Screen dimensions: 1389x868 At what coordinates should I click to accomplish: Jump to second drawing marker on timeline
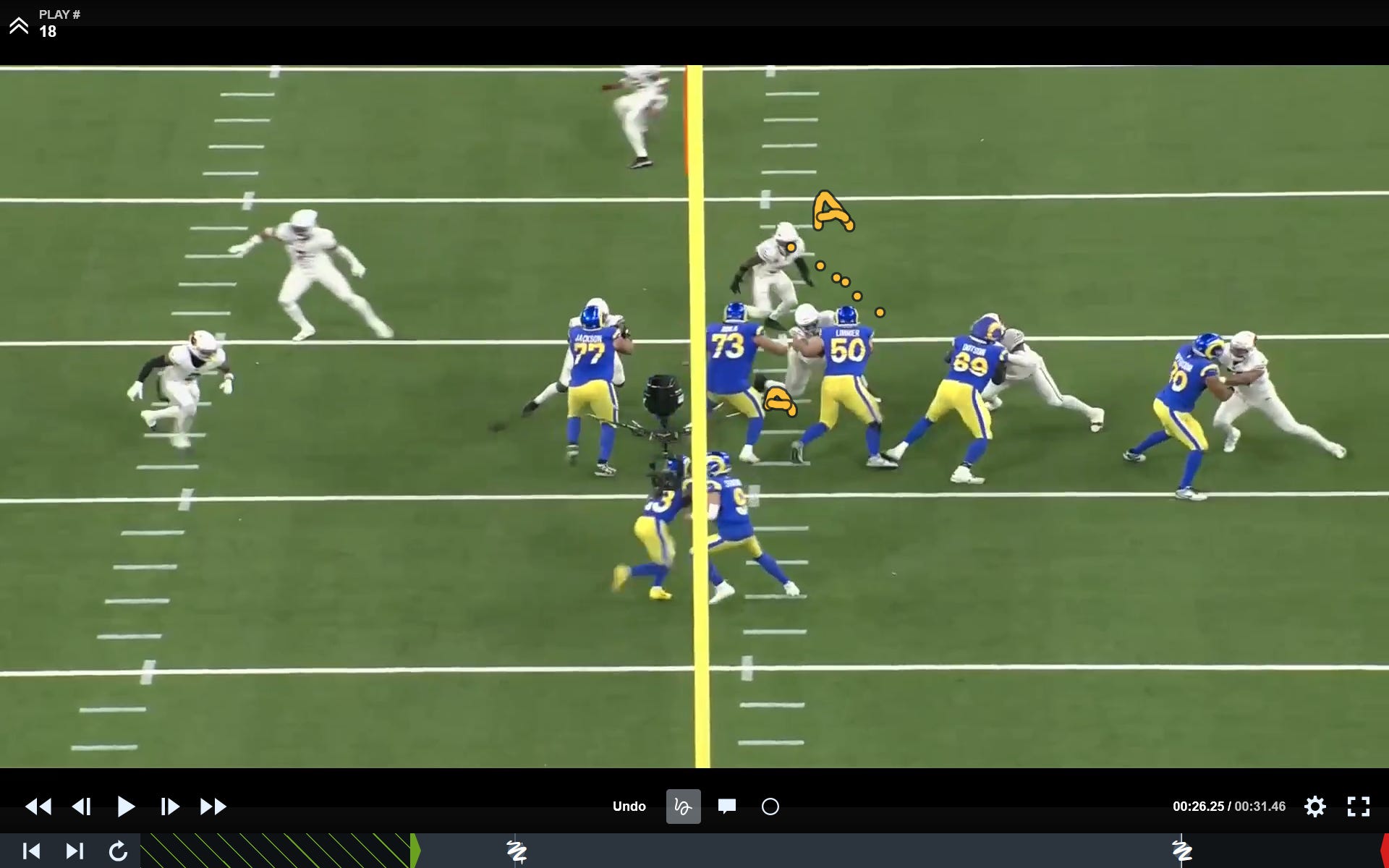pyautogui.click(x=1181, y=851)
